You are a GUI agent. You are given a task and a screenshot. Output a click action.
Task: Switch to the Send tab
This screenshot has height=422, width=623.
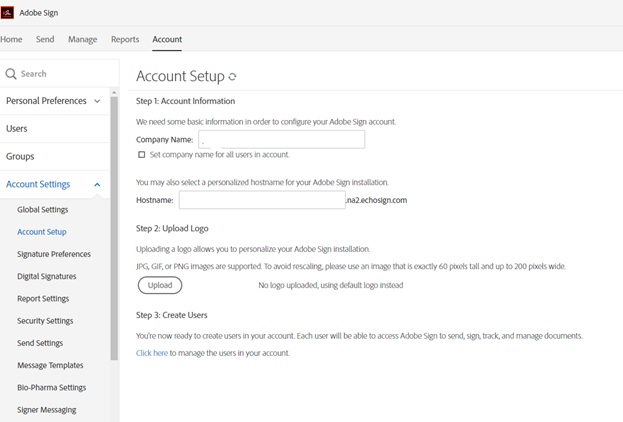(45, 39)
